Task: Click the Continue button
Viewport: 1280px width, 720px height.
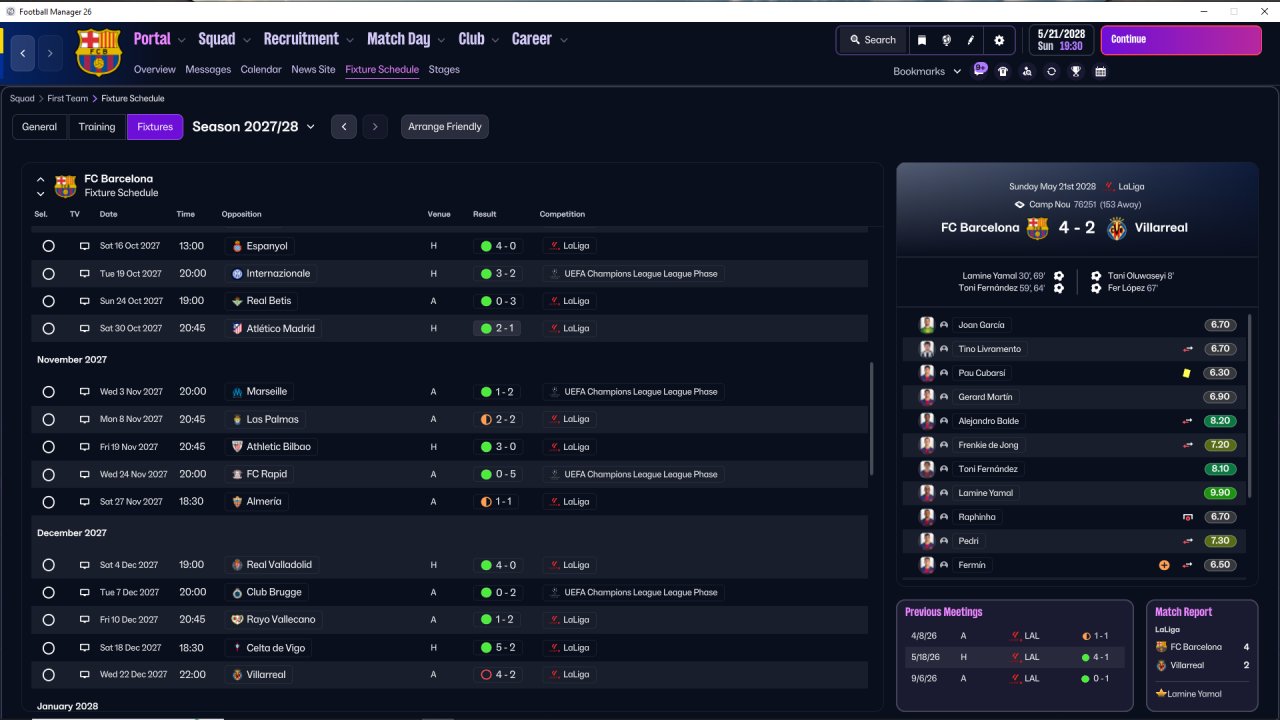Action: [x=1181, y=40]
